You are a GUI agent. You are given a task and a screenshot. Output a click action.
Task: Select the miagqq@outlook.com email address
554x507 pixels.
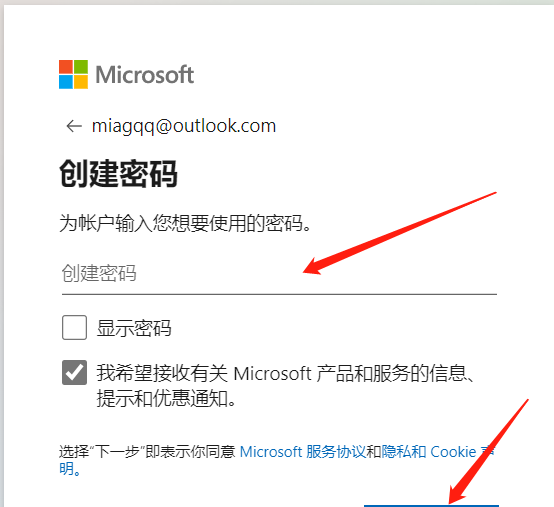184,126
